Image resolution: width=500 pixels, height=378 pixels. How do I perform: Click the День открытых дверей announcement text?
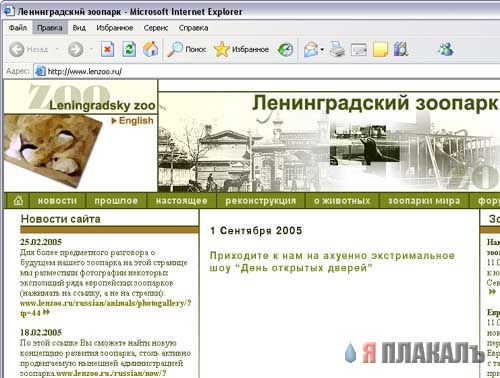tap(332, 262)
